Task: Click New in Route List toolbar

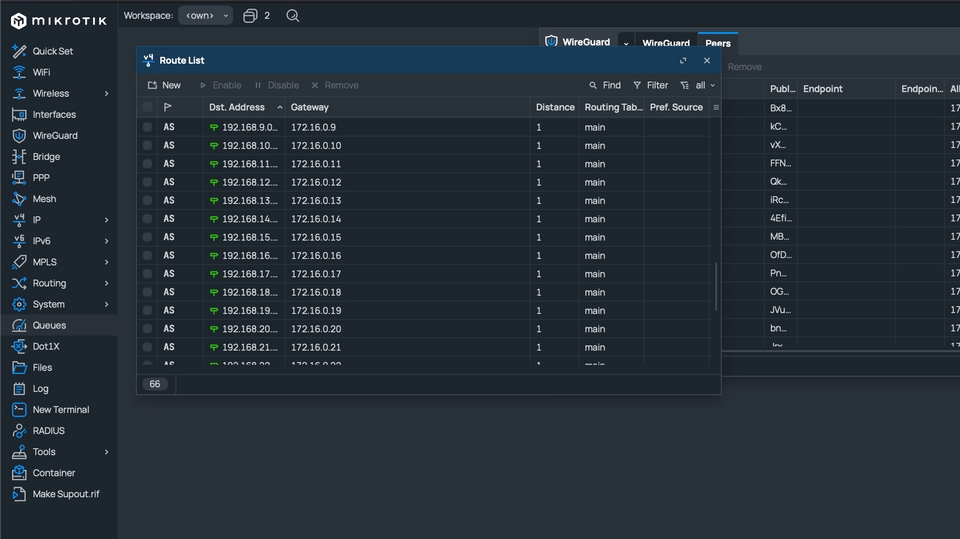Action: [x=165, y=85]
